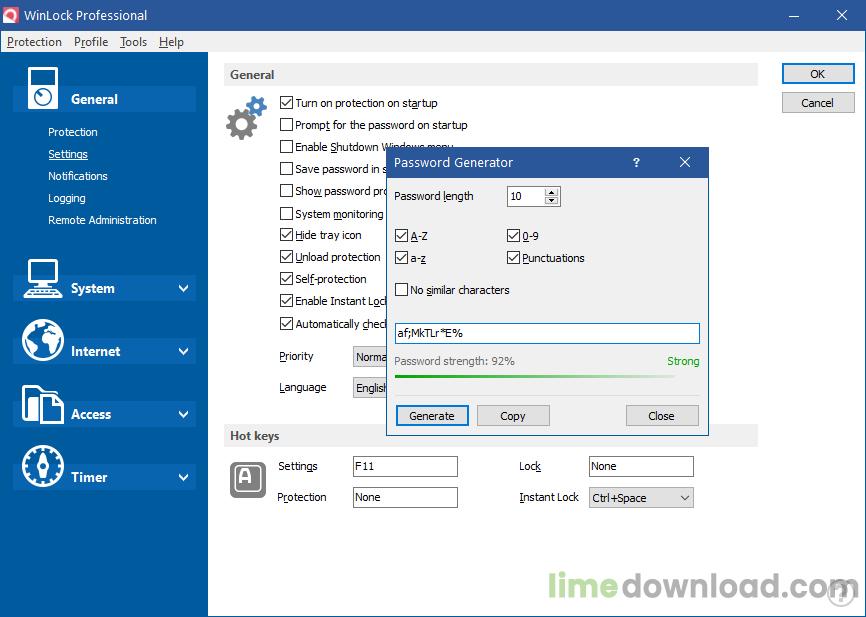Toggle the A-Z uppercase checkbox
The image size is (866, 617).
pos(402,236)
